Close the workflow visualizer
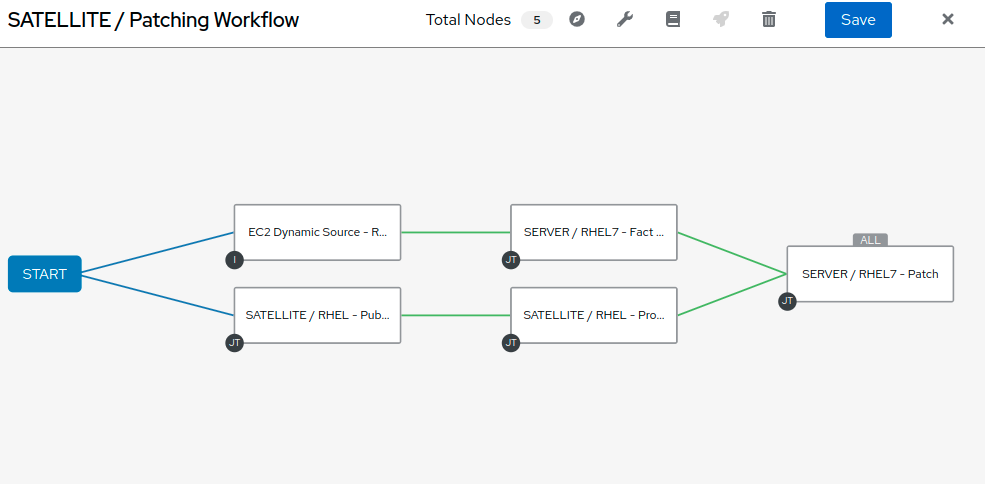This screenshot has width=985, height=484. 948,19
